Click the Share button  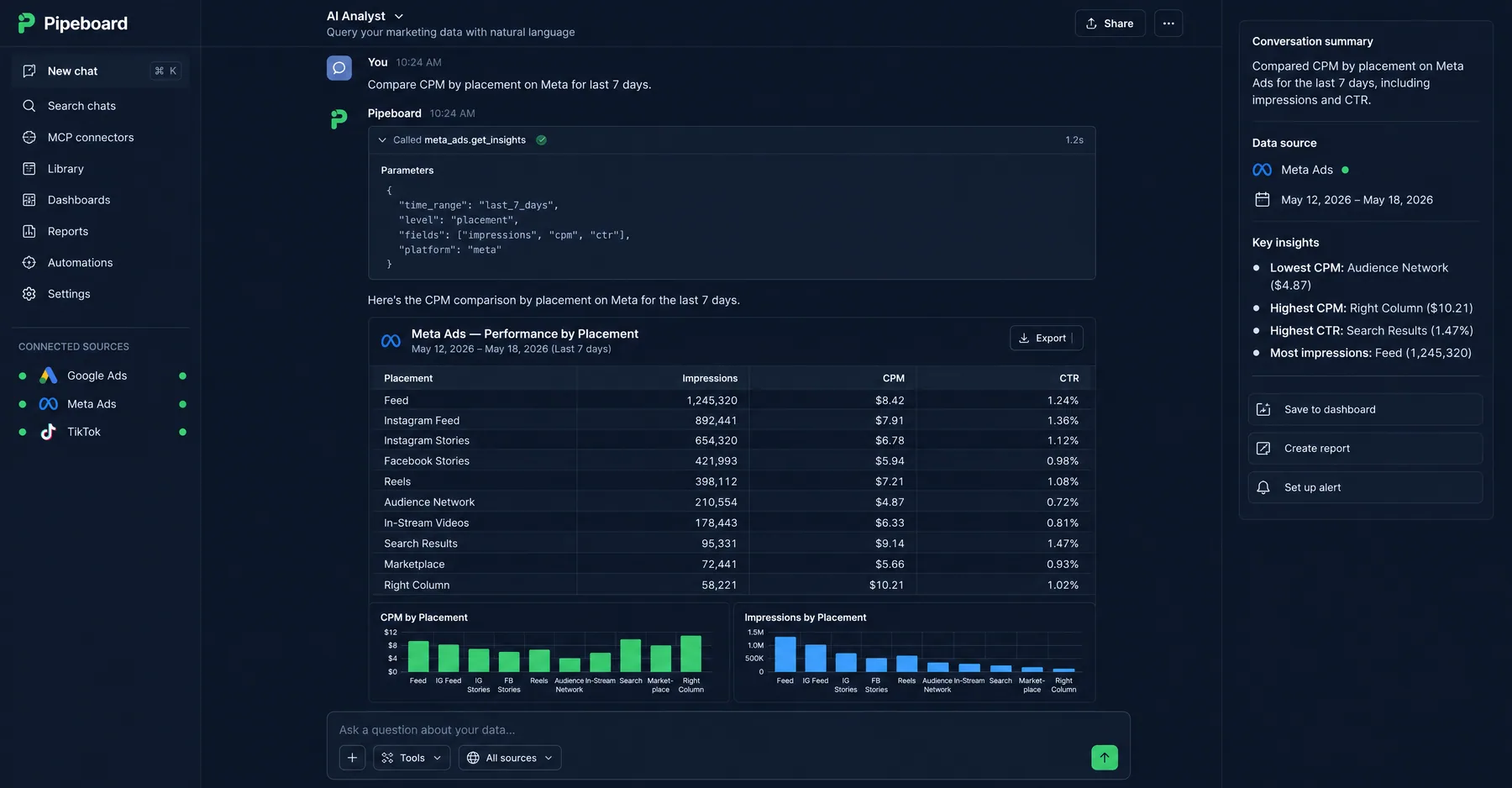click(1110, 24)
